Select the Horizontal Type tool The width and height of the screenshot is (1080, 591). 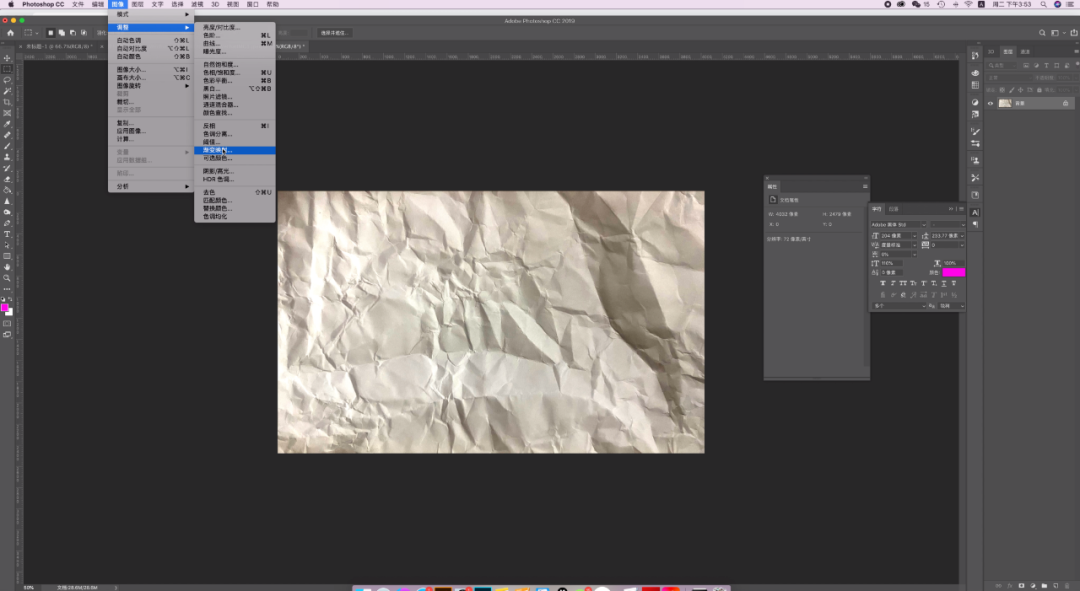point(7,234)
